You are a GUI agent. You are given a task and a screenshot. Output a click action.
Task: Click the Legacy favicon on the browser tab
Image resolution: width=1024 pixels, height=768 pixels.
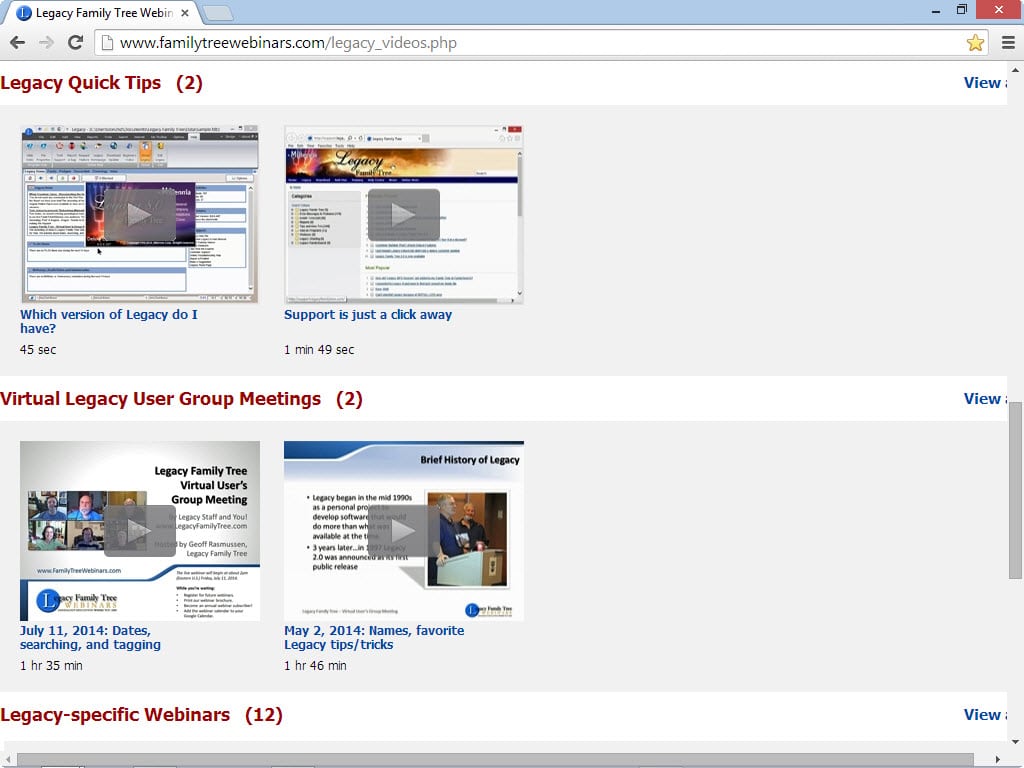click(x=24, y=13)
